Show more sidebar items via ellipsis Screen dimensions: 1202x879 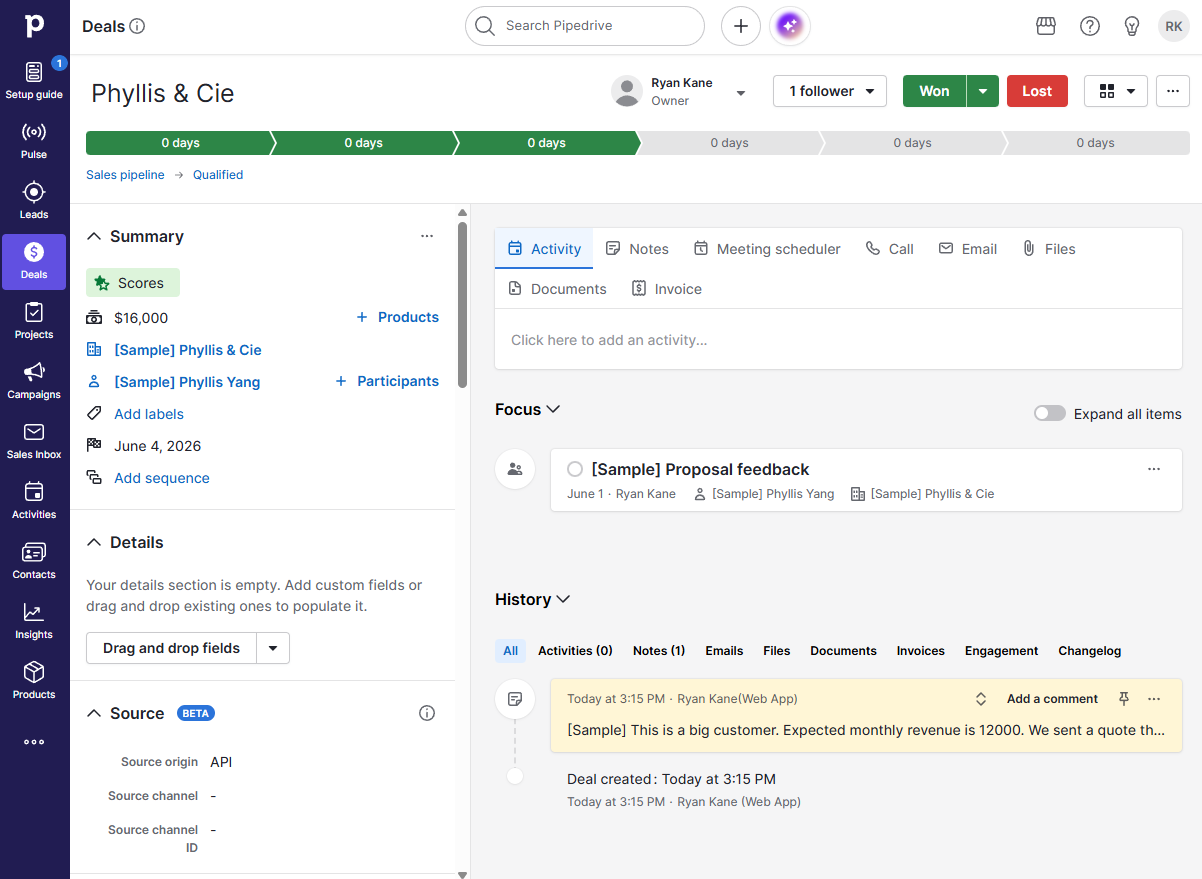coord(34,742)
